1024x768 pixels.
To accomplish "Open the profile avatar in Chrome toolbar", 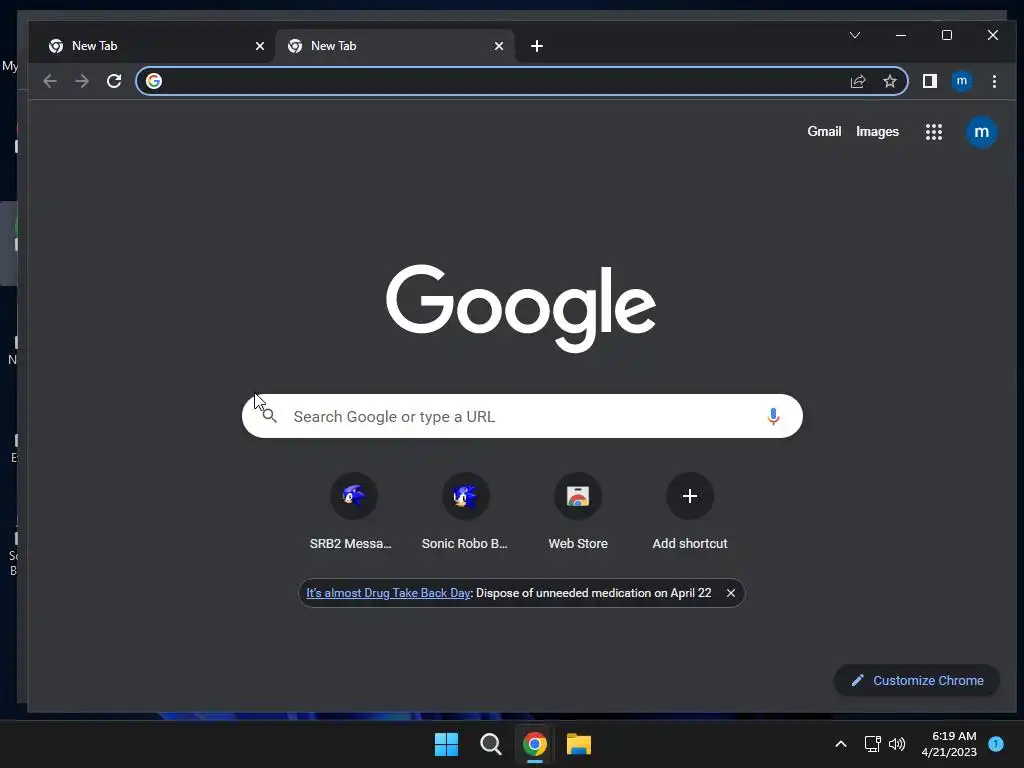I will (961, 81).
